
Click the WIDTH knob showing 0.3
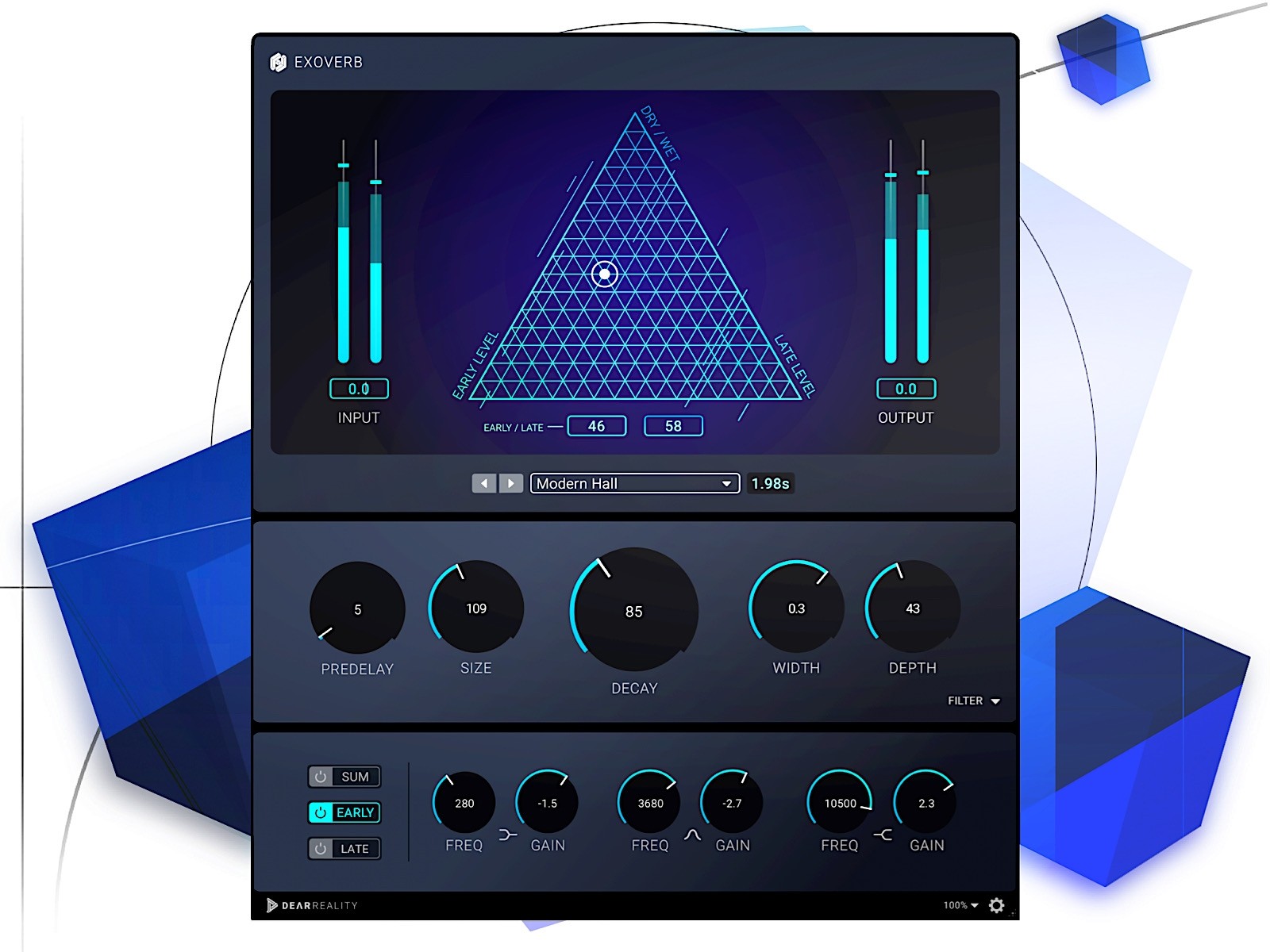point(796,608)
